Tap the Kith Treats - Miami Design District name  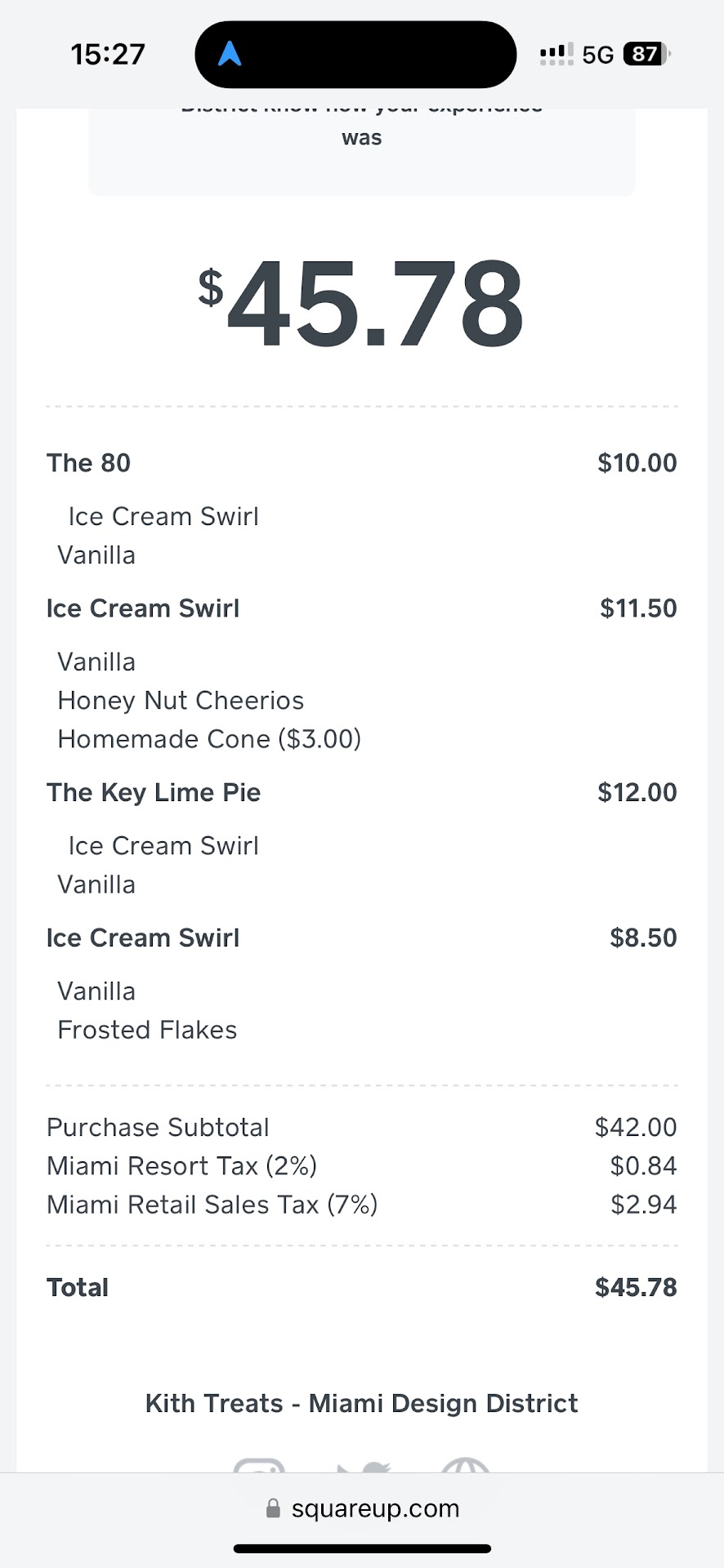(361, 1403)
